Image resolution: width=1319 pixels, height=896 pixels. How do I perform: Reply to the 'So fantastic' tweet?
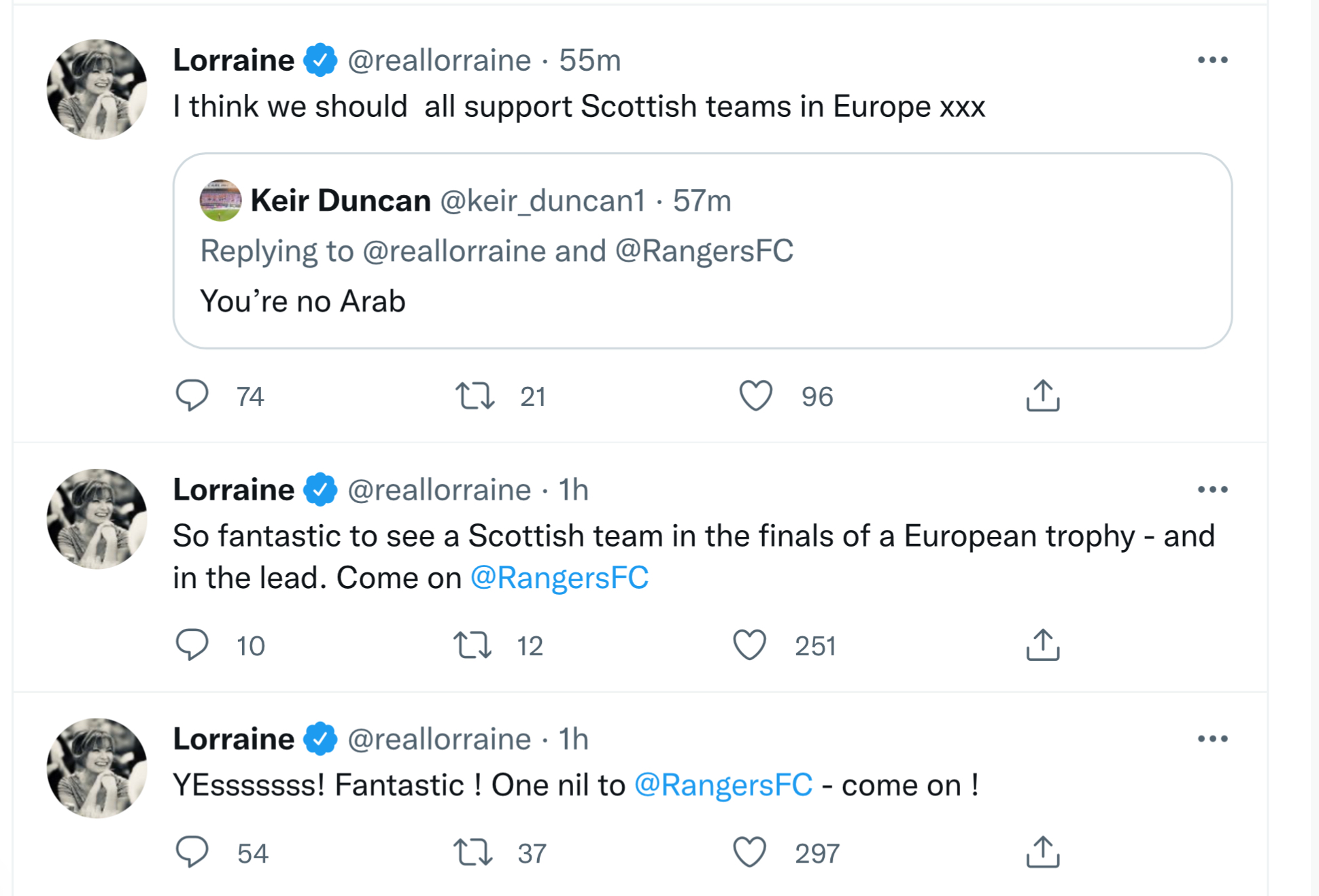pyautogui.click(x=192, y=644)
